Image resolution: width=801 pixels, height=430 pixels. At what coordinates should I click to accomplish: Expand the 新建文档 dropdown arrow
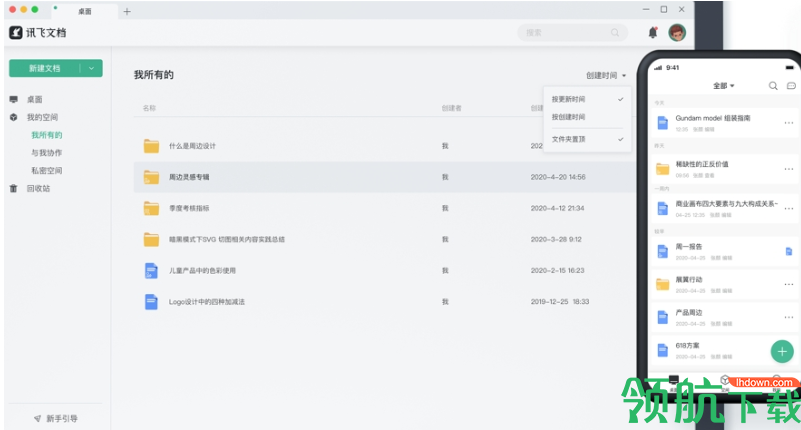coord(91,68)
